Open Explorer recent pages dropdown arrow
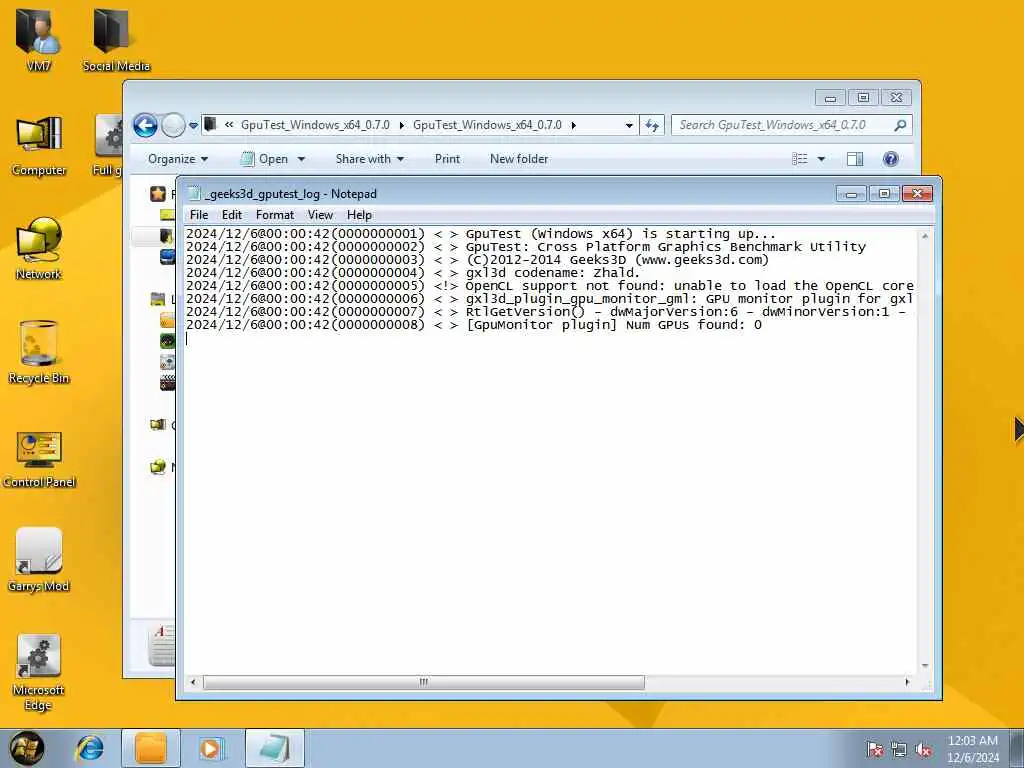This screenshot has height=768, width=1024. point(193,125)
